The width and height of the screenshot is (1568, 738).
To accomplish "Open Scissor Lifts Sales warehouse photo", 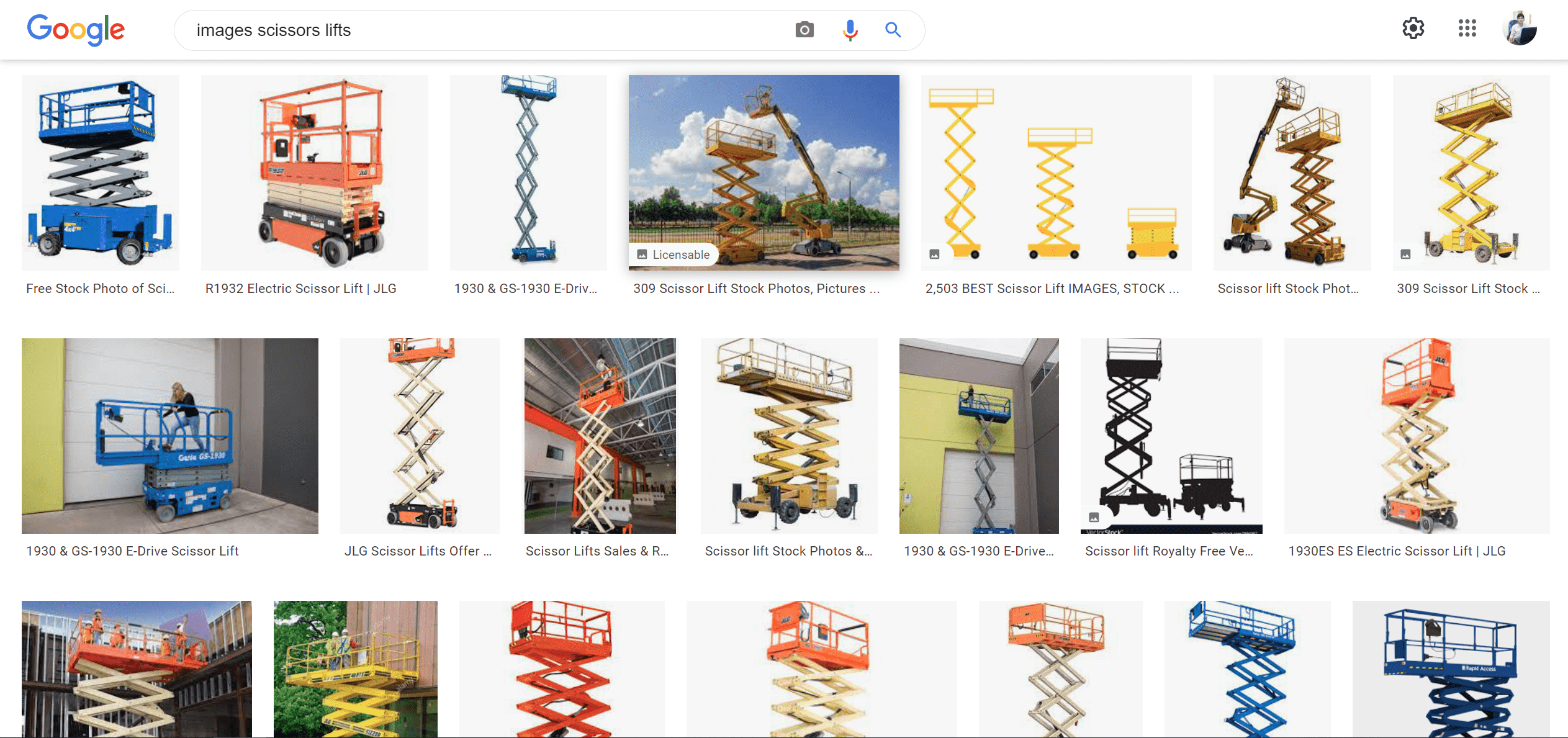I will [600, 436].
